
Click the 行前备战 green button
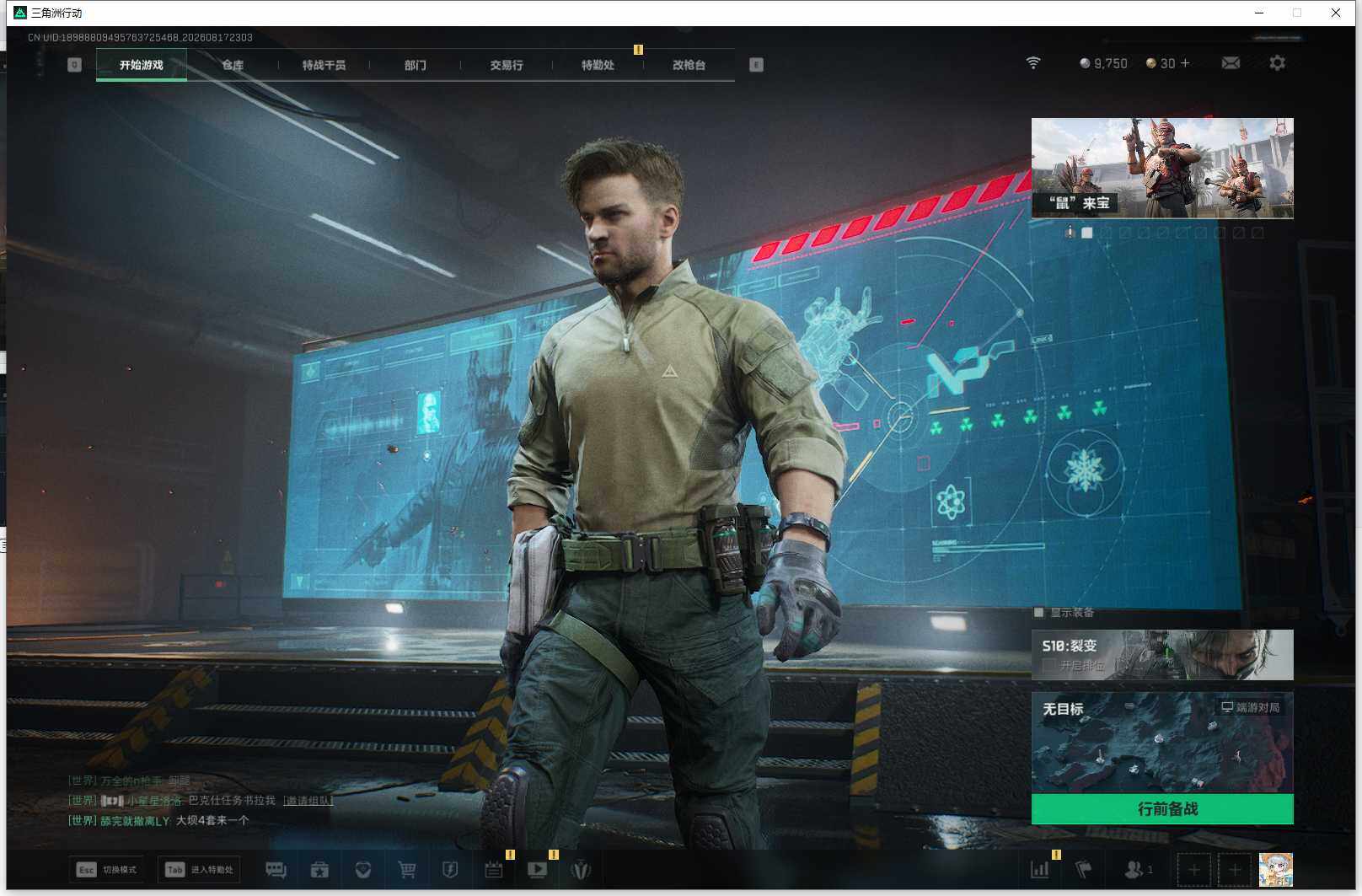(1162, 809)
